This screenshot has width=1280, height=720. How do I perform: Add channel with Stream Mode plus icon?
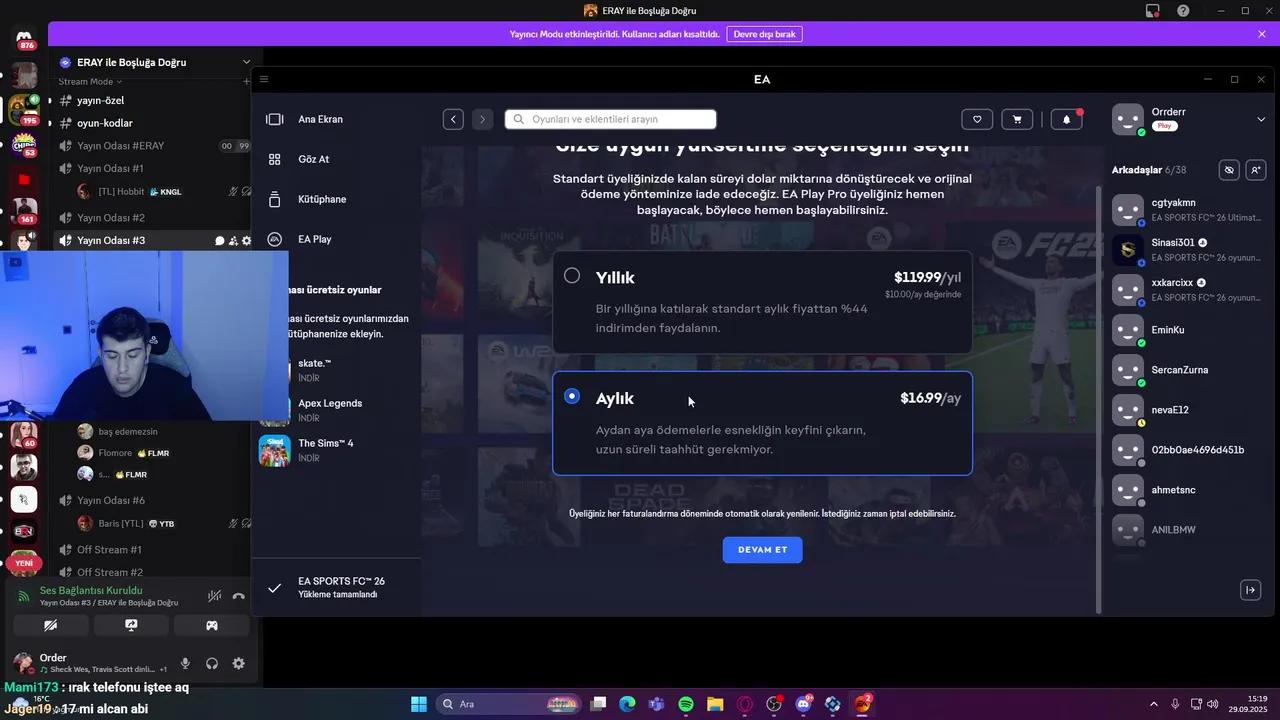click(x=246, y=82)
